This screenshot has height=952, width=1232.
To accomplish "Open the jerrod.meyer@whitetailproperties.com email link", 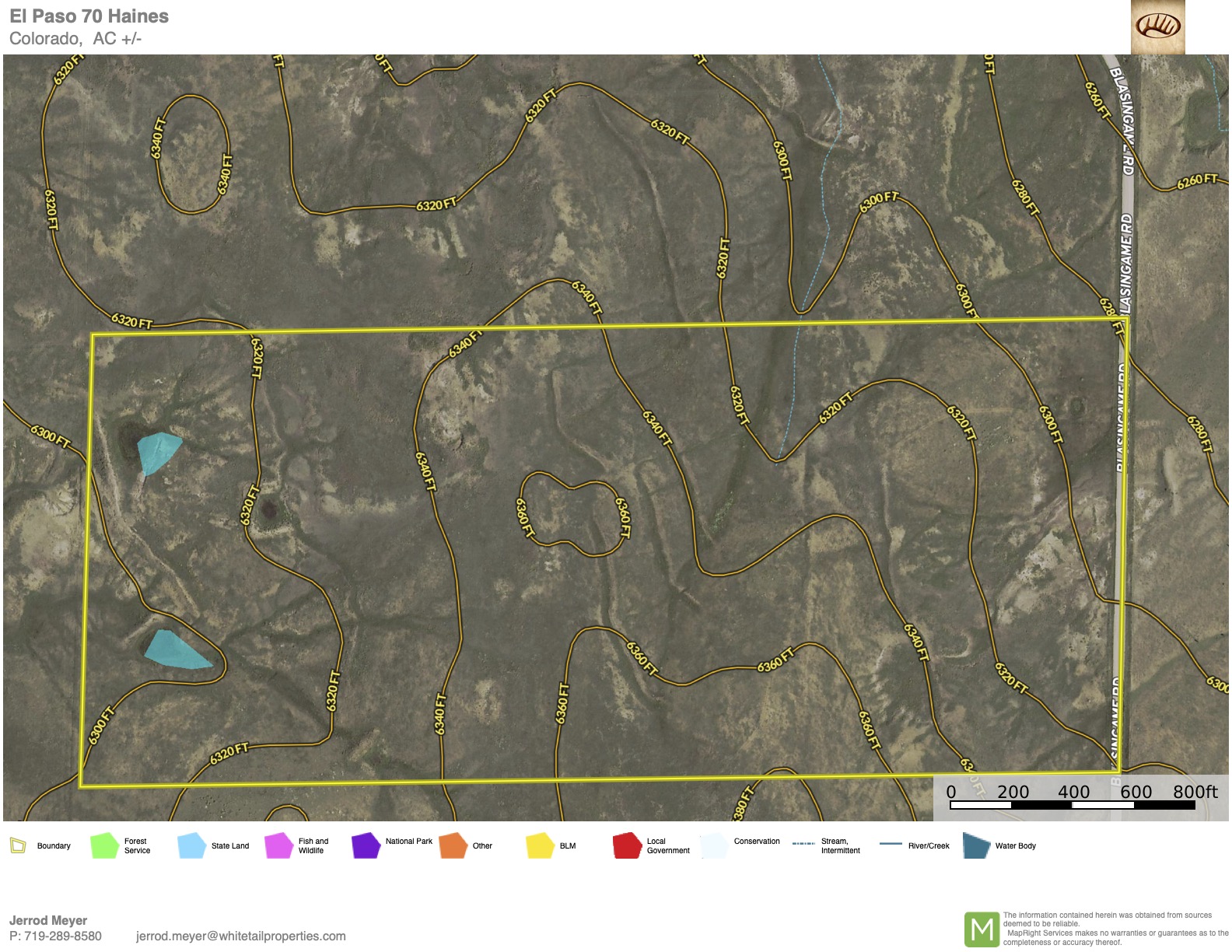I will pos(240,936).
